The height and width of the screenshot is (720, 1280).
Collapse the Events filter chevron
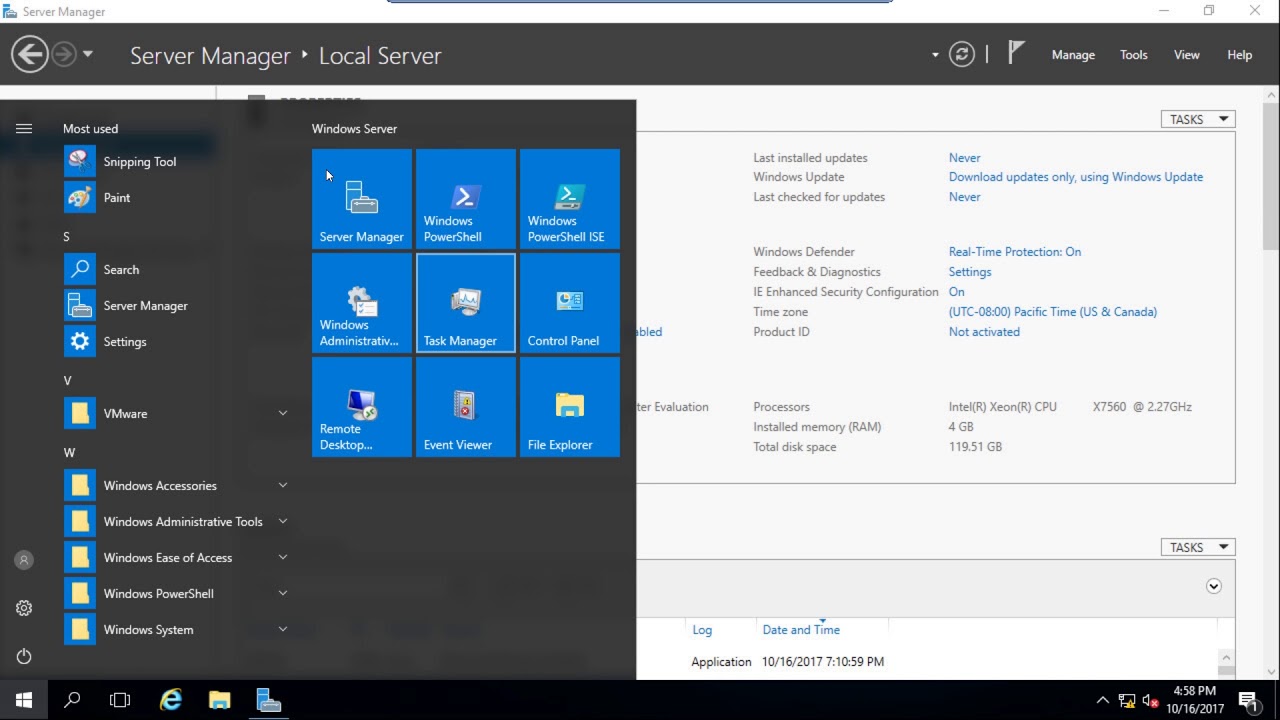(1214, 586)
